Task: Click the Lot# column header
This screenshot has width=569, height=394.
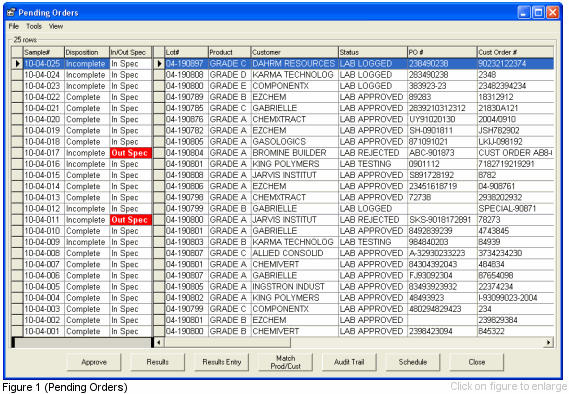Action: 186,52
